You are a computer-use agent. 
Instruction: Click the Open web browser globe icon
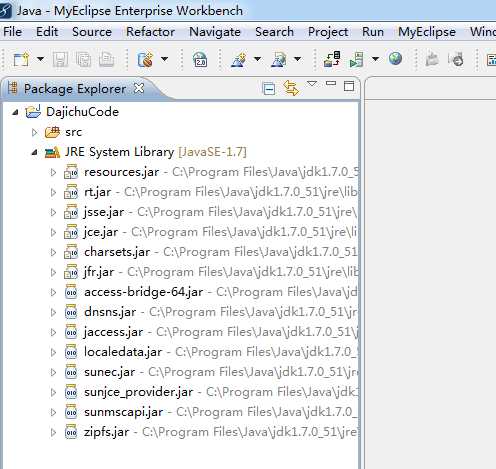tap(395, 59)
